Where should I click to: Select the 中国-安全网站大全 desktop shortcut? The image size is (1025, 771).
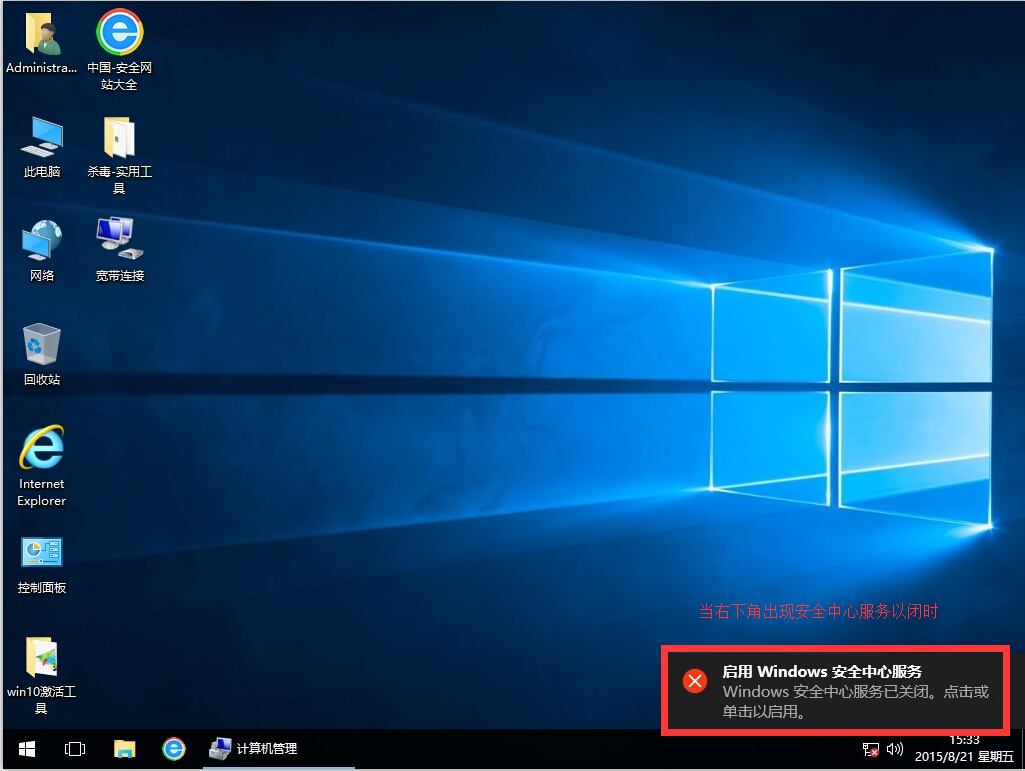pyautogui.click(x=119, y=34)
